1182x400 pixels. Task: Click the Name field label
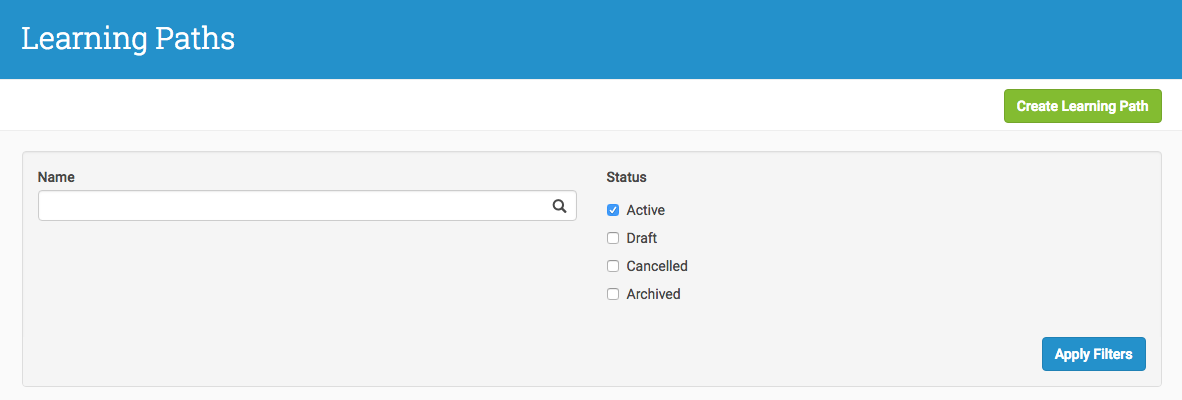pos(56,177)
